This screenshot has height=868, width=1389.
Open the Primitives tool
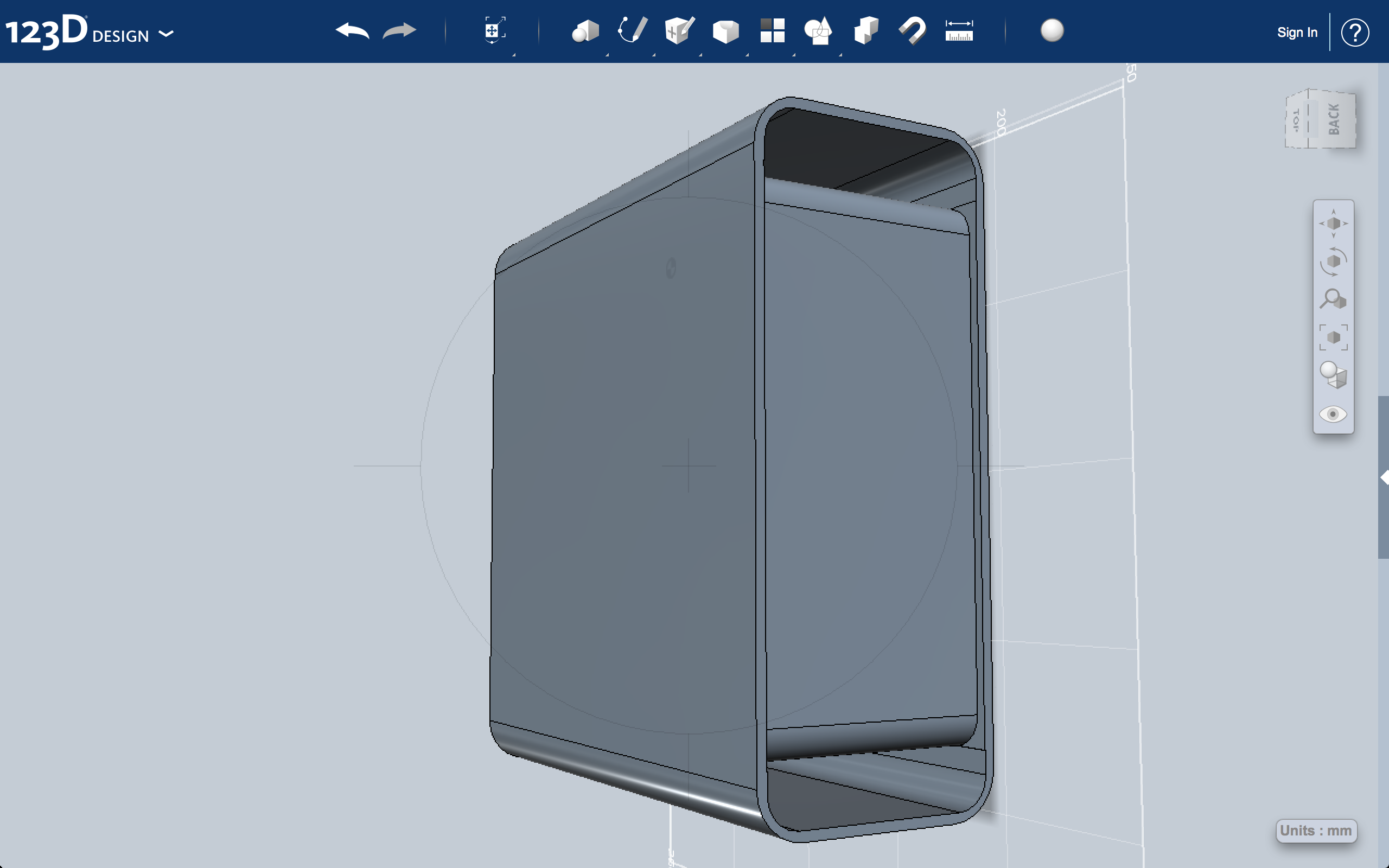(585, 31)
